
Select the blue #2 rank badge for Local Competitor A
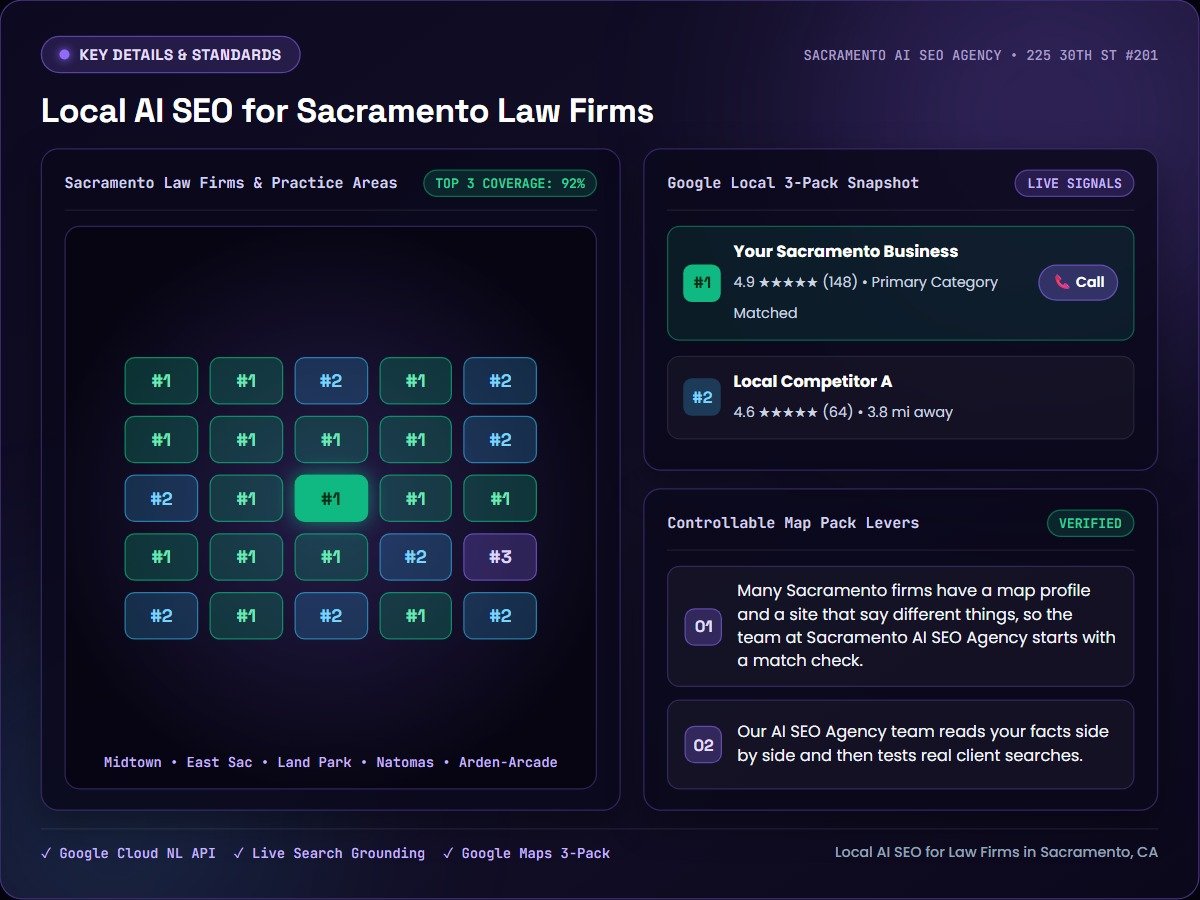pos(702,397)
